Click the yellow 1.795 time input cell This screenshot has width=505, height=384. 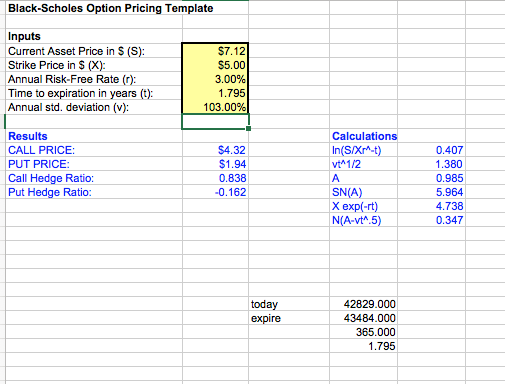click(215, 93)
